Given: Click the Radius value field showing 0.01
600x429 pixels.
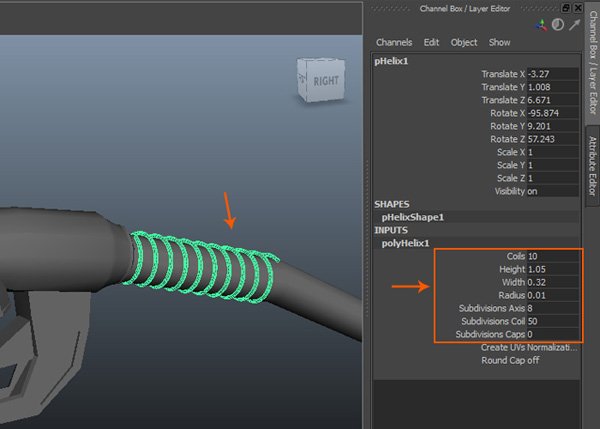Looking at the screenshot, I should tap(553, 295).
